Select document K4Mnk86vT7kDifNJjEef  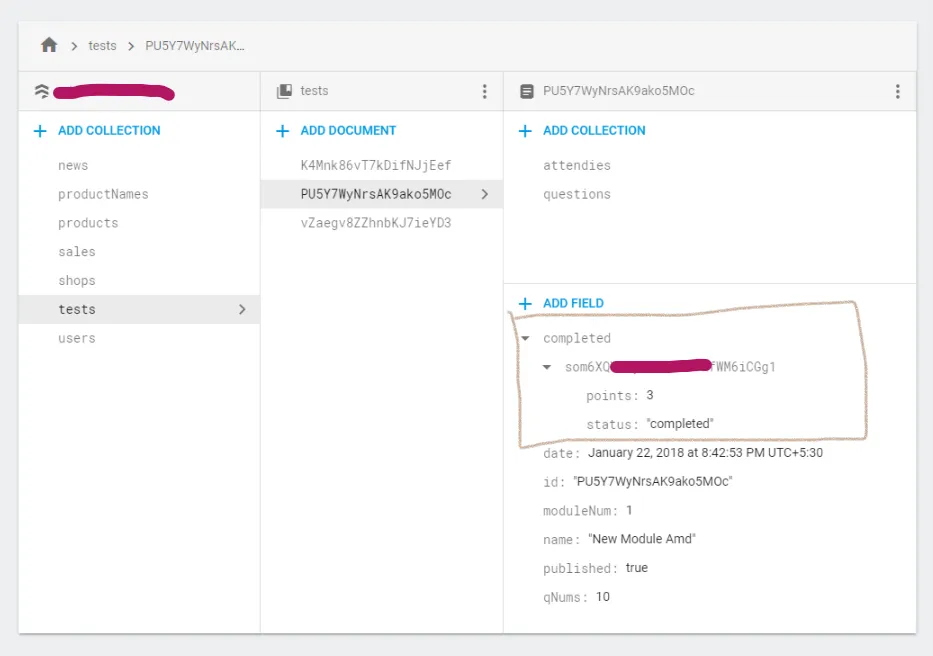click(x=376, y=165)
